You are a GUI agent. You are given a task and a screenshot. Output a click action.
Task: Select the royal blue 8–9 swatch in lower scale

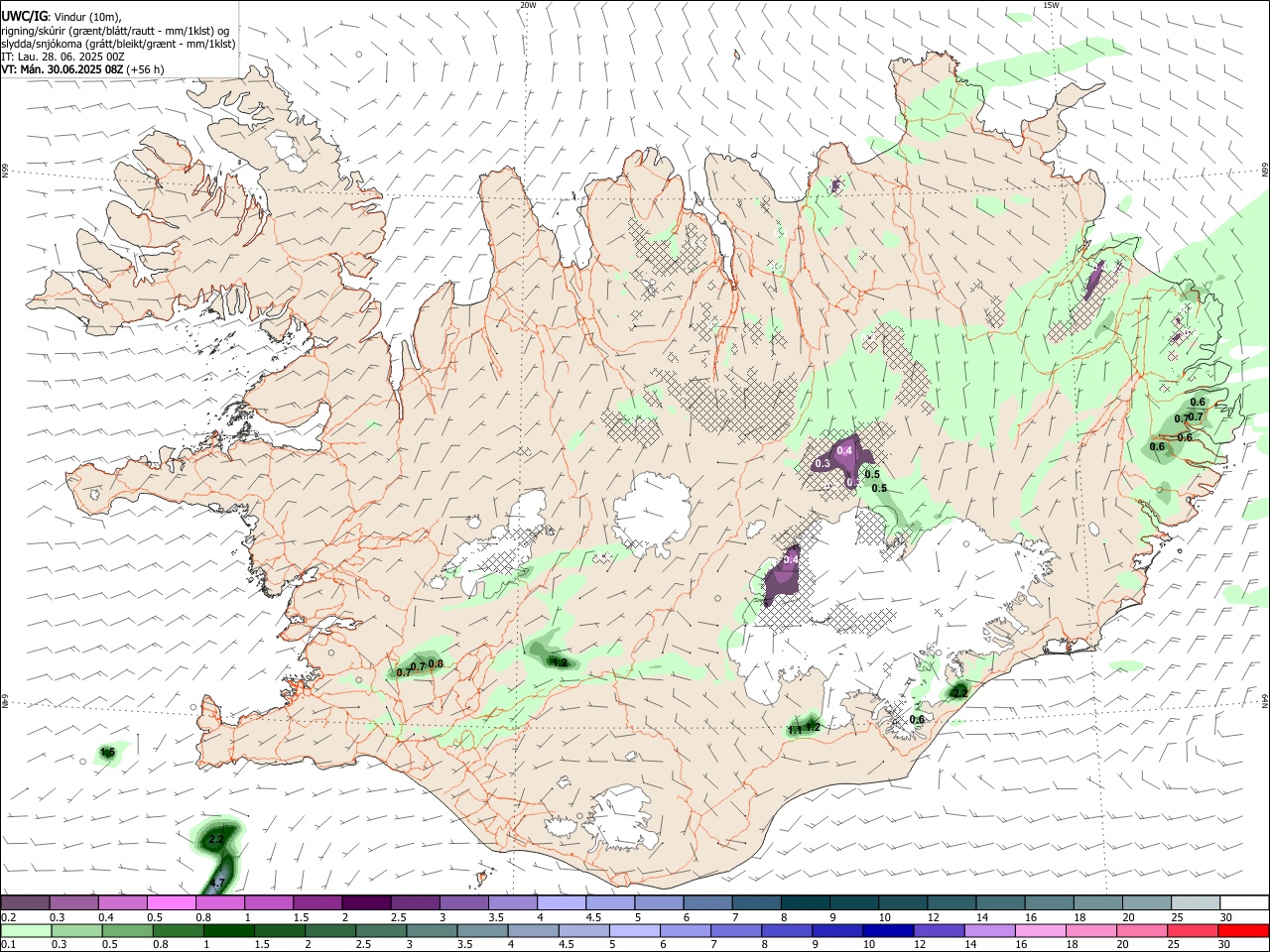point(788,930)
